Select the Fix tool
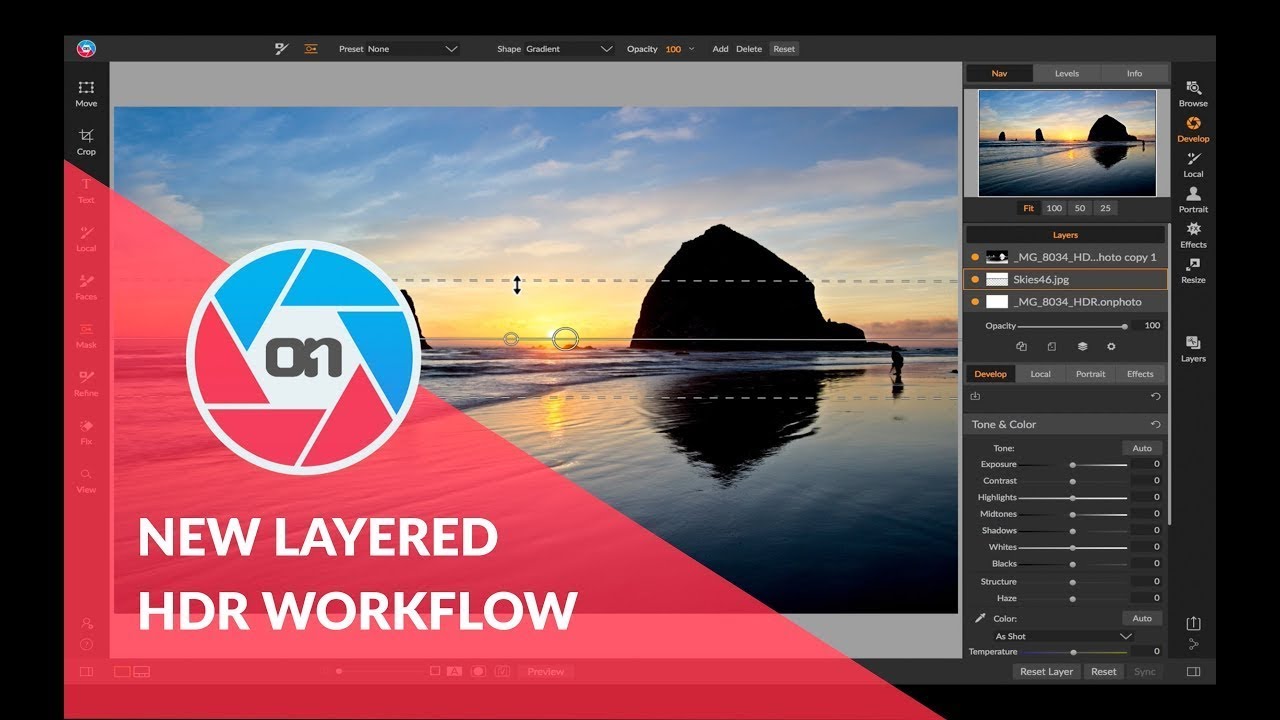 (x=86, y=432)
